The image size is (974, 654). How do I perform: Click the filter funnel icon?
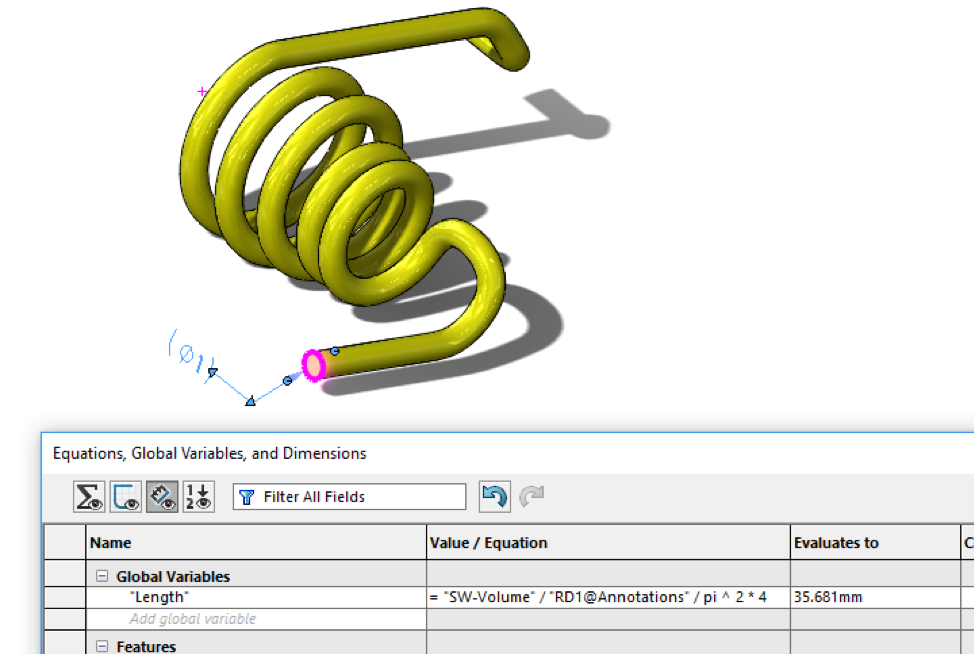click(x=247, y=497)
